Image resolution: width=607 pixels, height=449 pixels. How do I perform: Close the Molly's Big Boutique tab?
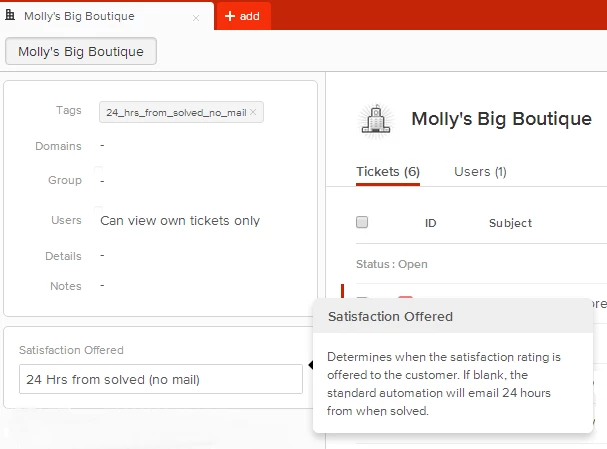196,18
